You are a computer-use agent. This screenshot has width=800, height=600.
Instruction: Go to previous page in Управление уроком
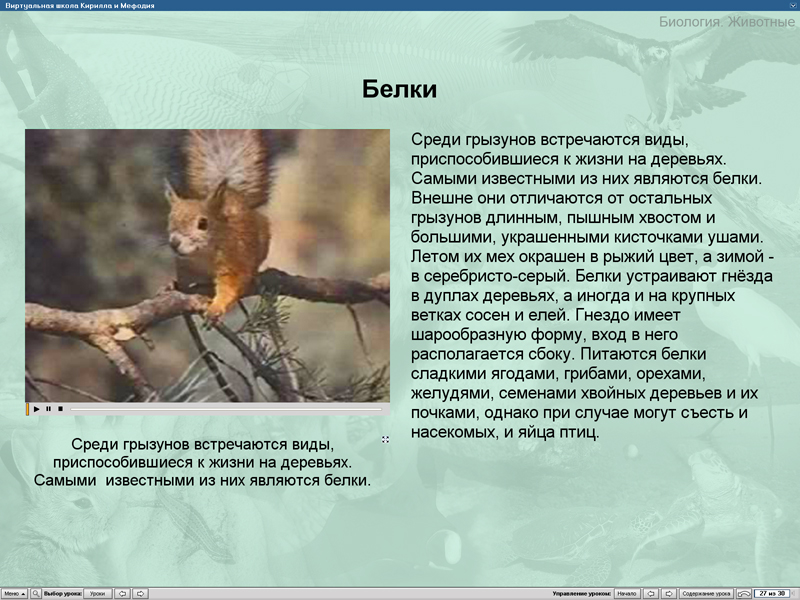651,593
